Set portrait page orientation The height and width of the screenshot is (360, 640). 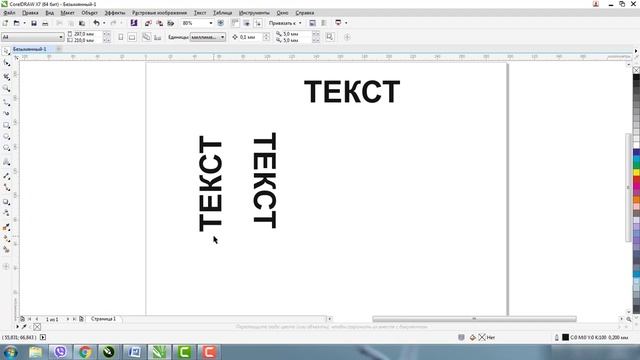[x=120, y=37]
